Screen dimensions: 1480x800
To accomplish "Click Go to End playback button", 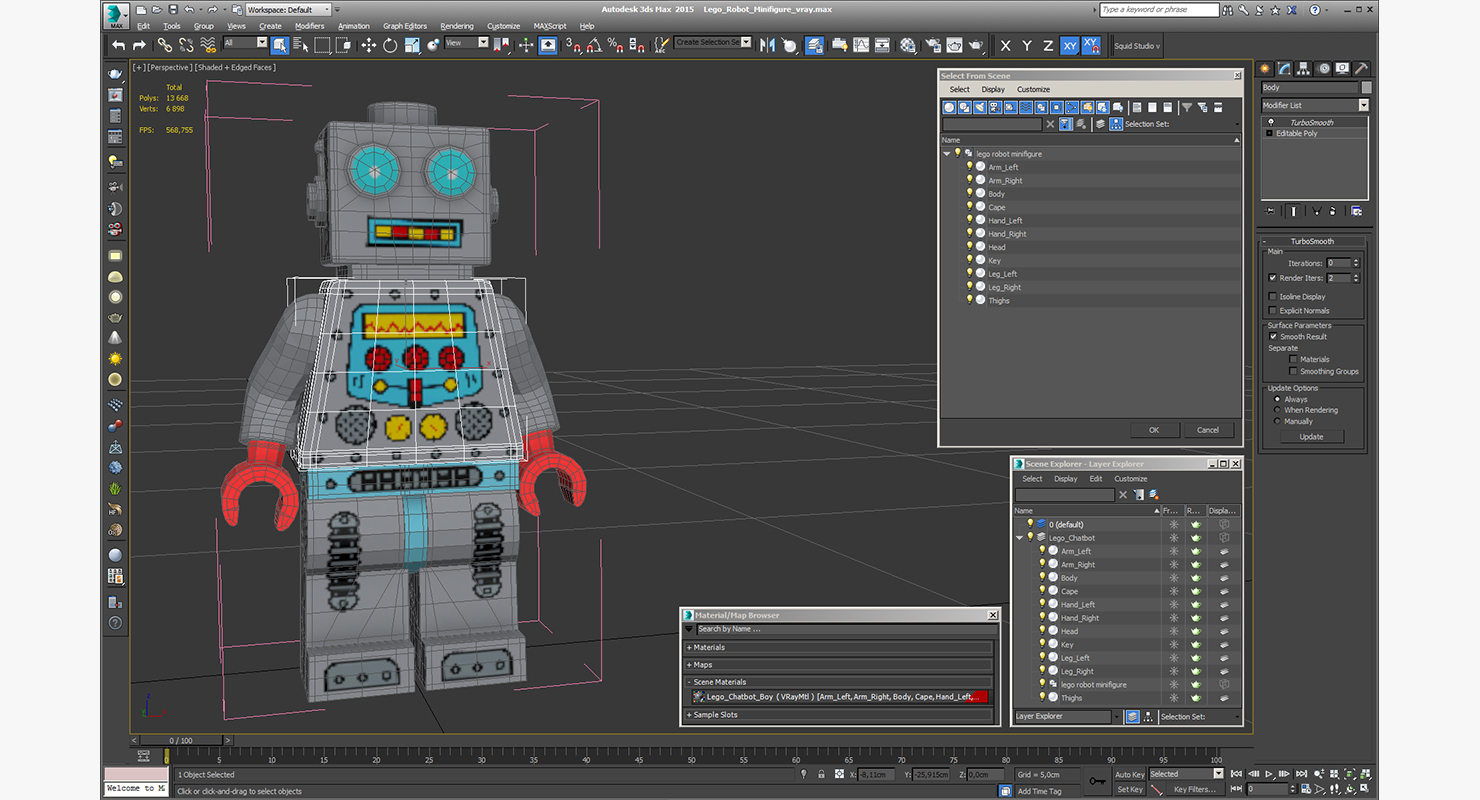I will point(1299,774).
